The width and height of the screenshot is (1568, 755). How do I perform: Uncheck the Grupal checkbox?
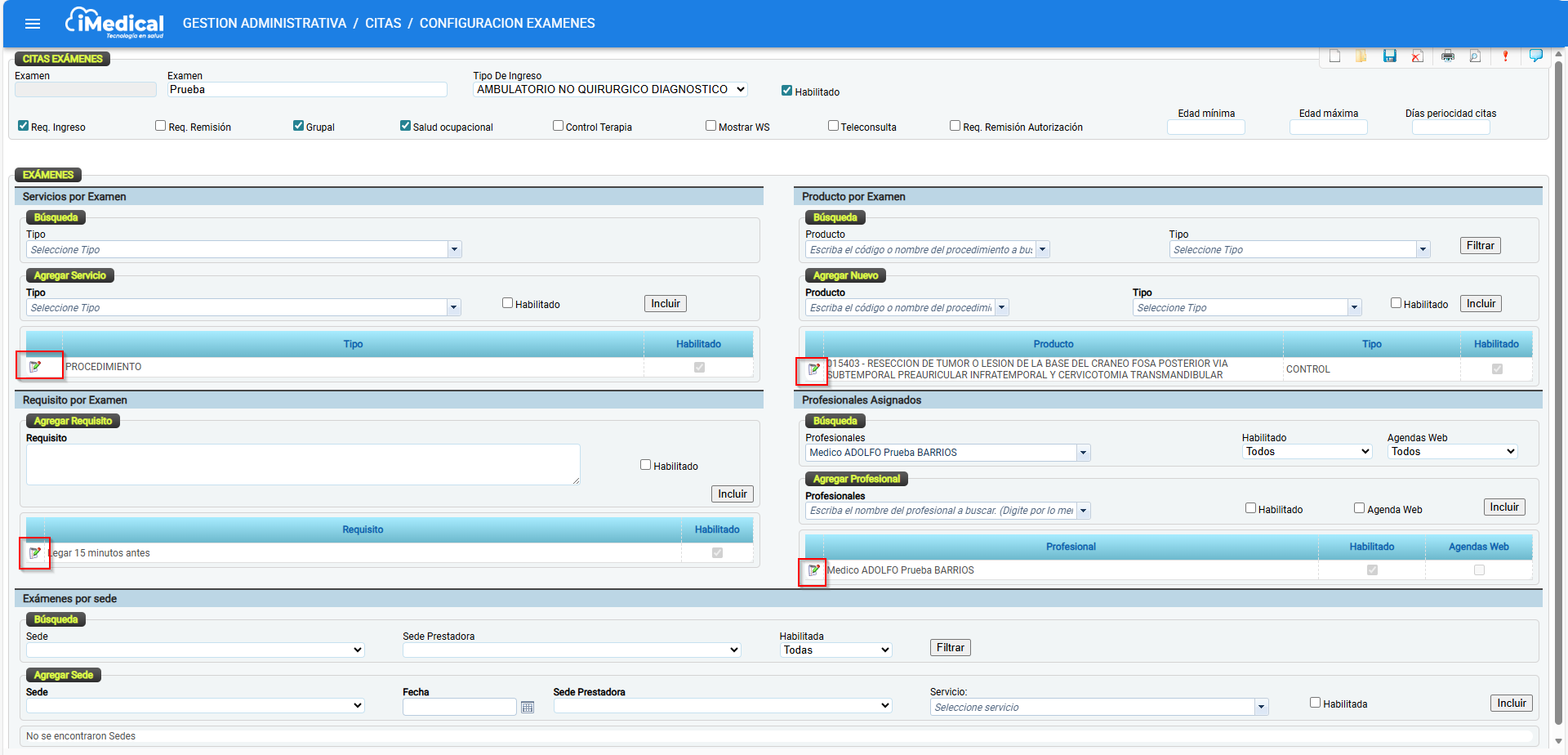pos(298,126)
